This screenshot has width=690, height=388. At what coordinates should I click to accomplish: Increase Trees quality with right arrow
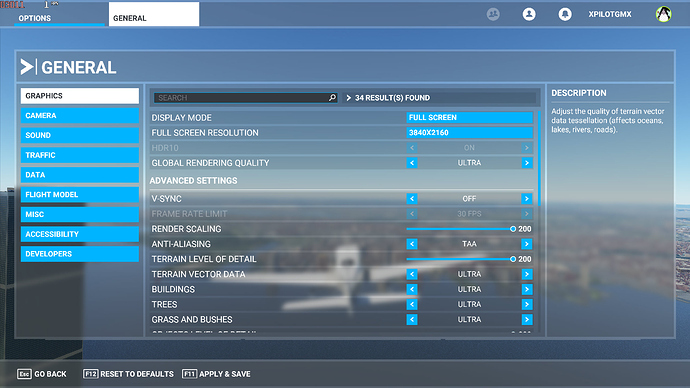(x=526, y=304)
